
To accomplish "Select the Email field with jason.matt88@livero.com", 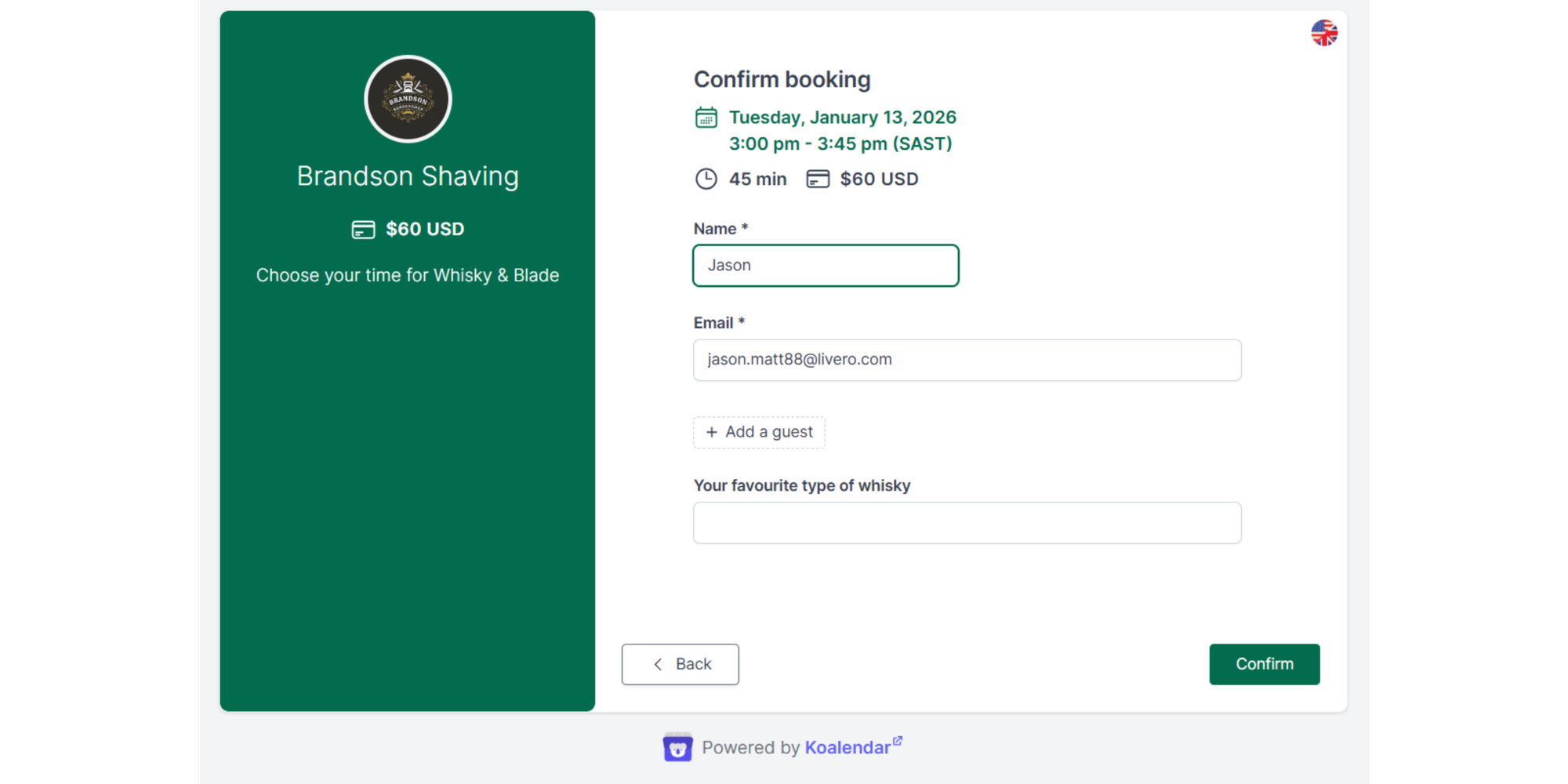I will click(x=967, y=360).
